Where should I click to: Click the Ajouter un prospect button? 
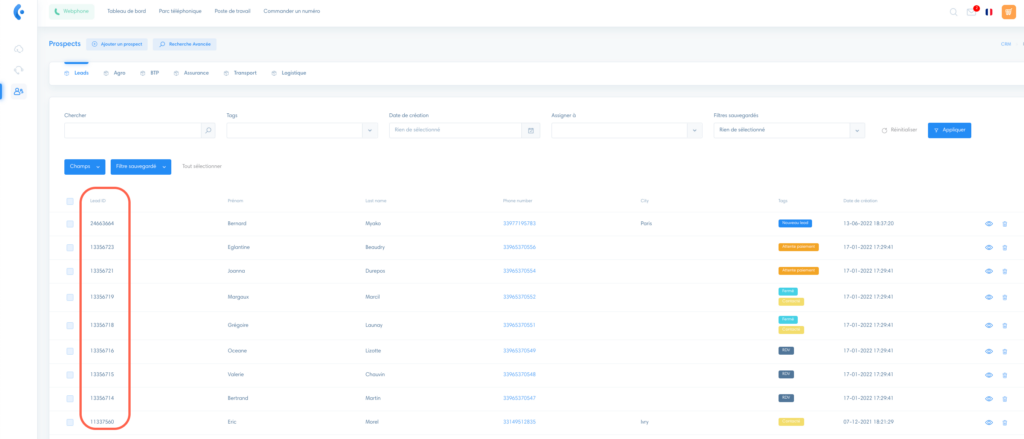click(x=117, y=45)
